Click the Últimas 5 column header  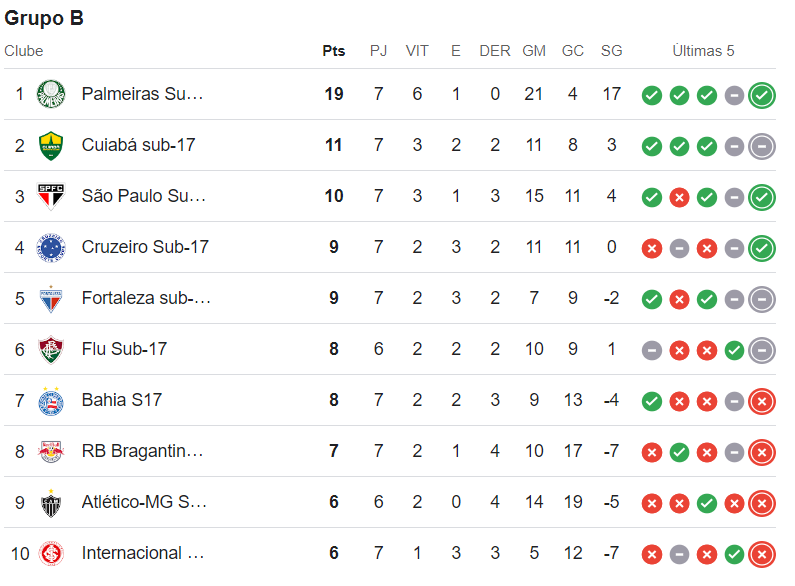(x=703, y=51)
